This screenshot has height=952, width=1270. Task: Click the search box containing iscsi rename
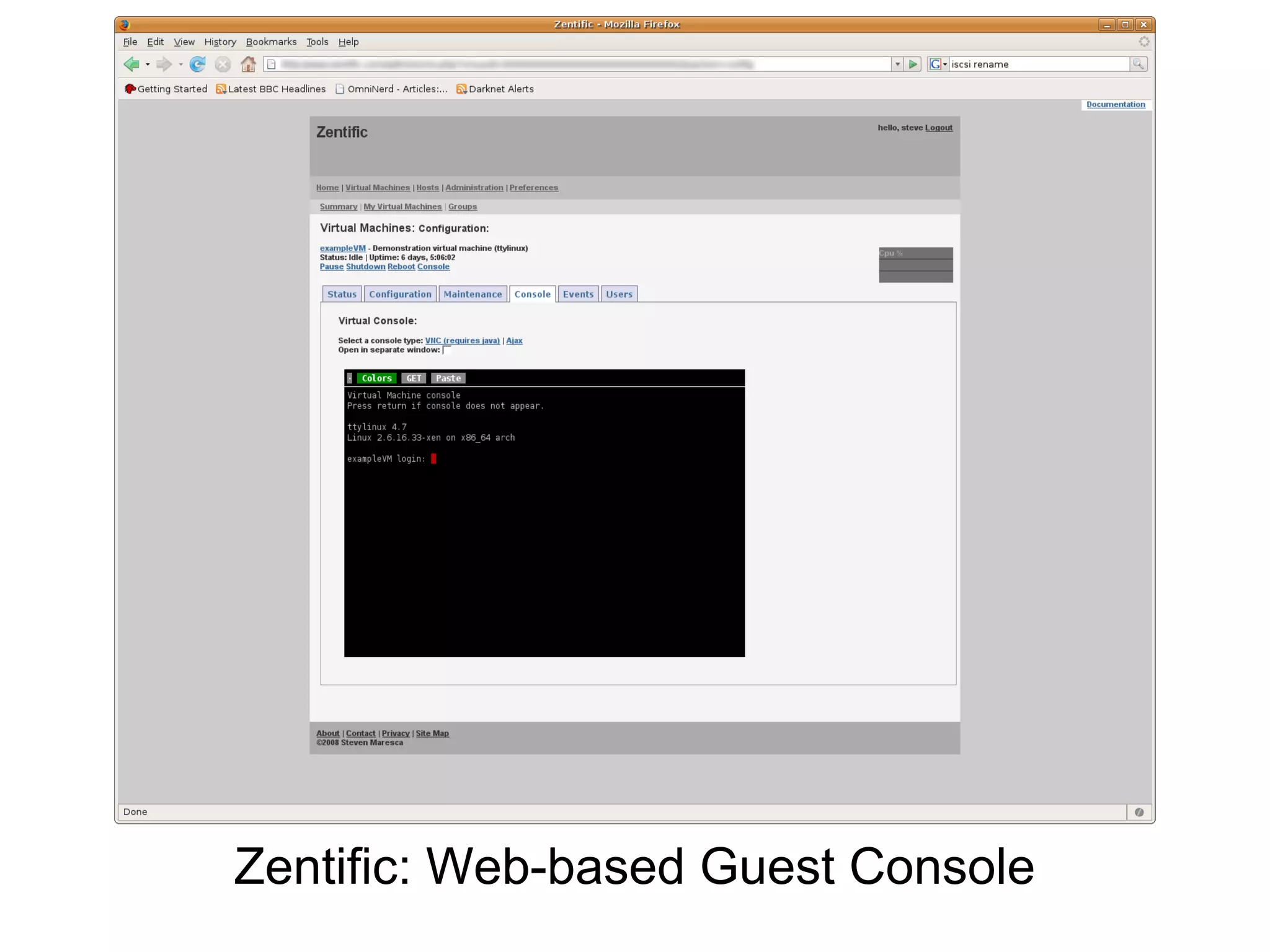1039,64
